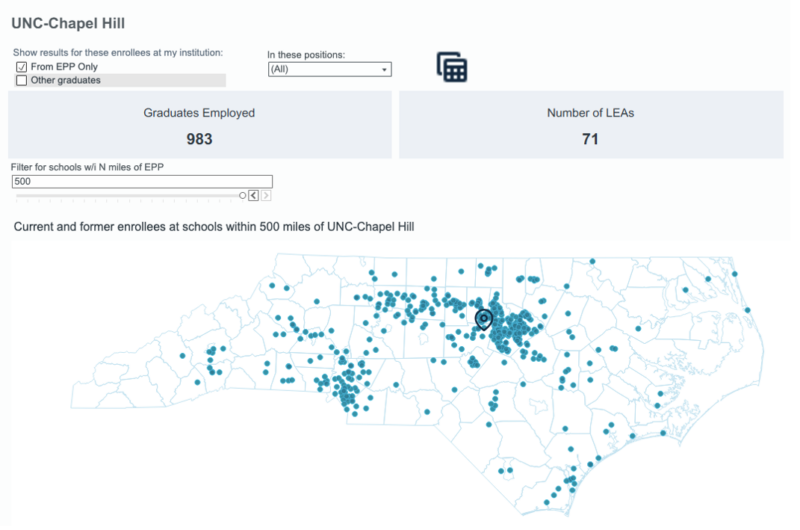
Task: Click the 'Show results for these enrollees' label
Action: pos(118,53)
